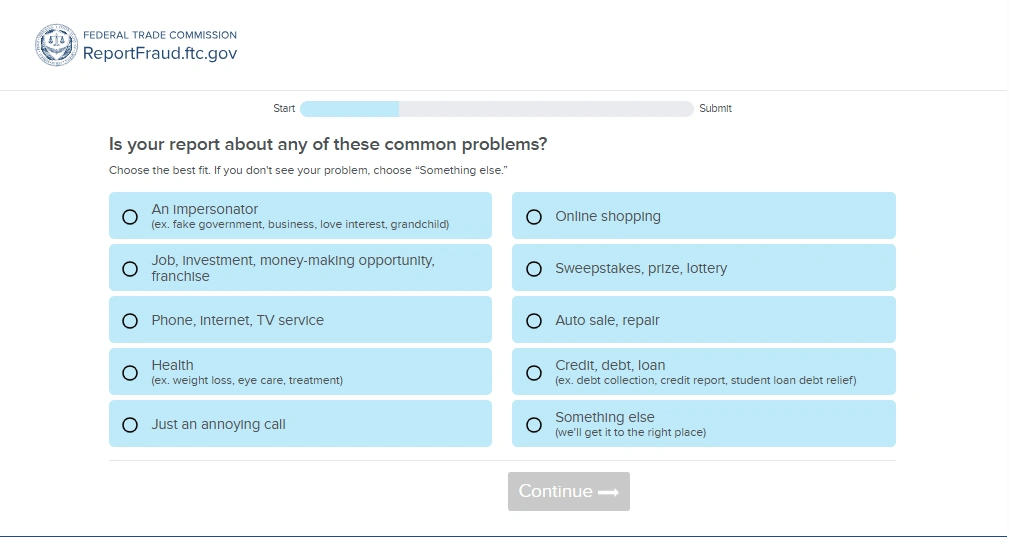Select Credit, debt, loan radio button
Viewport: 1010px width, 537px height.
[x=534, y=373]
